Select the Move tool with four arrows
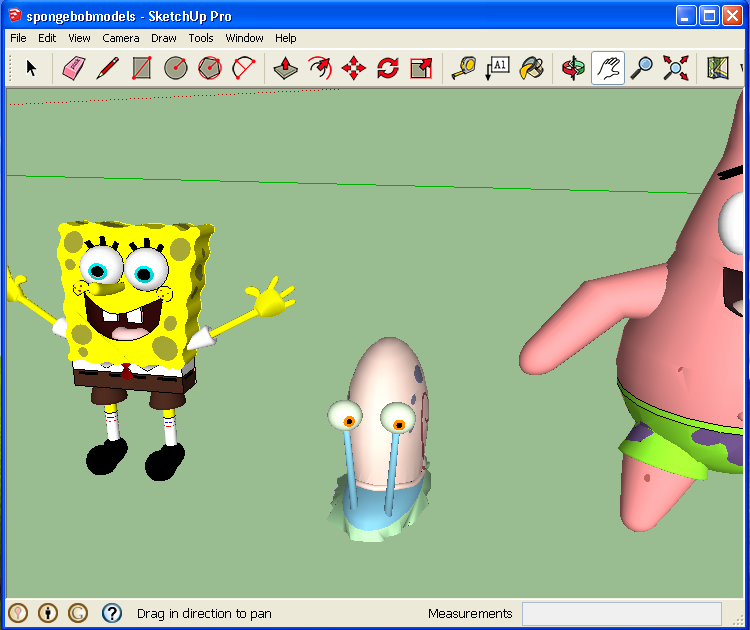 (x=353, y=68)
